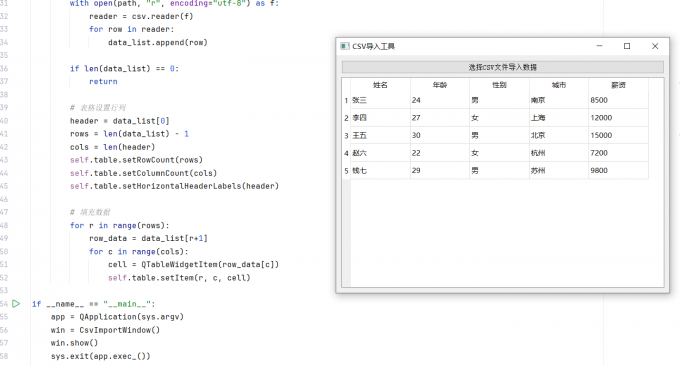Click the 性别 cell in 赵六's row
Viewport: 680px width, 366px height.
(499, 153)
